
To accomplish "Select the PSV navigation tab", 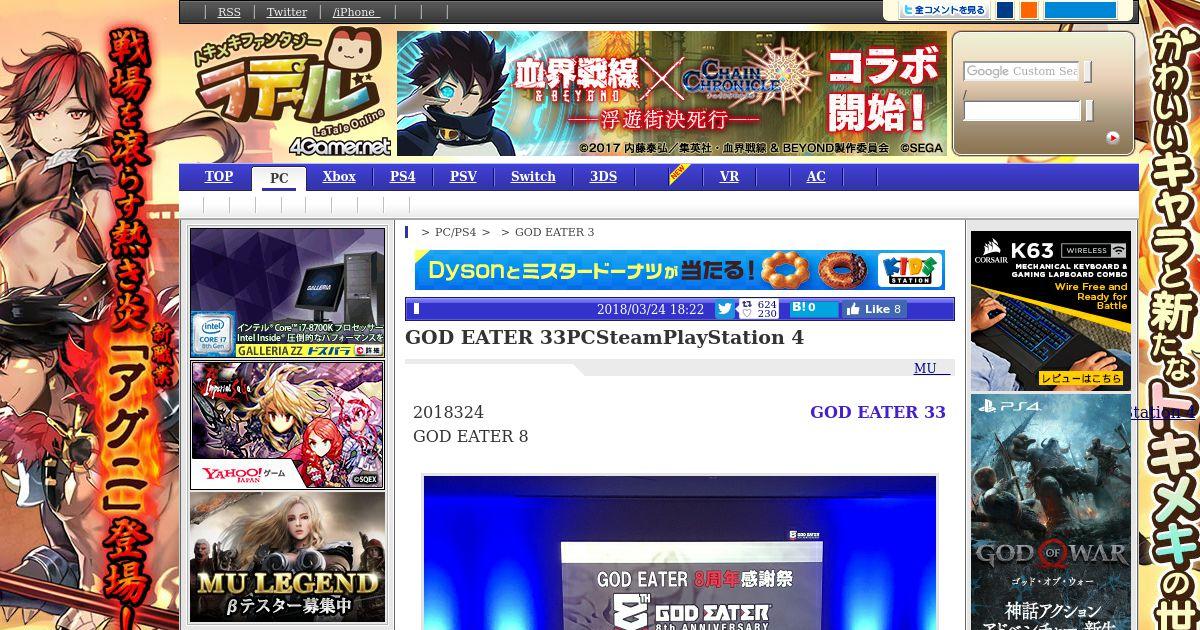I will click(x=463, y=177).
